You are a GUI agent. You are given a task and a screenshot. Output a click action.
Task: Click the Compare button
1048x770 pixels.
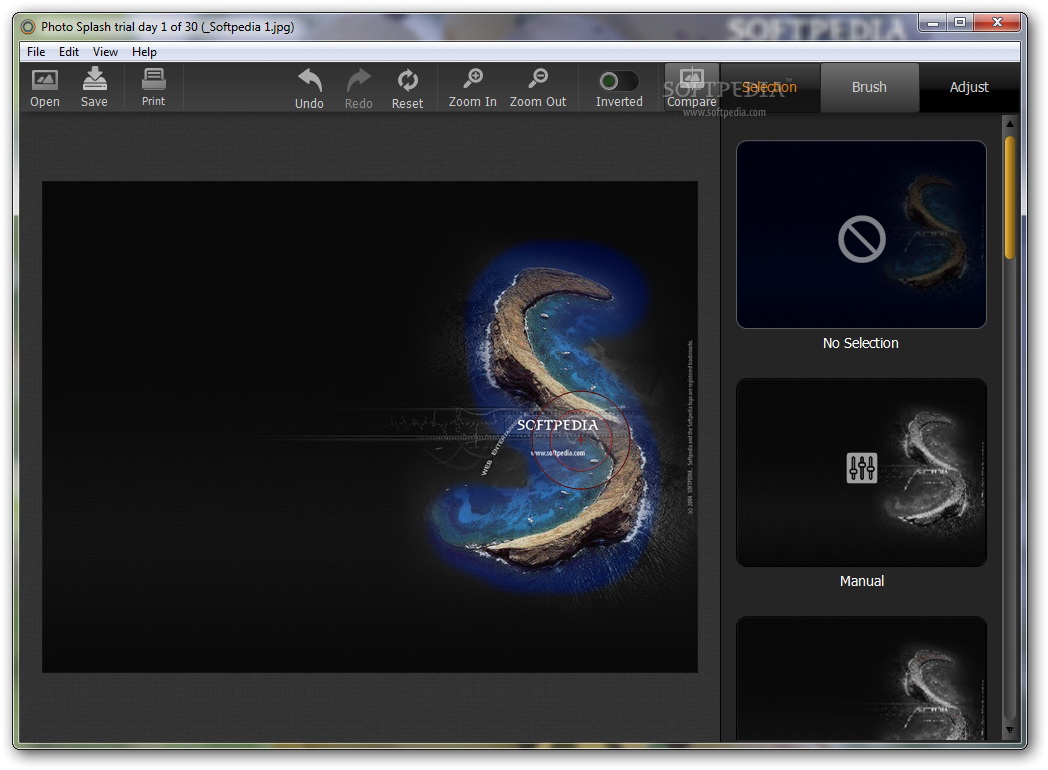click(692, 87)
